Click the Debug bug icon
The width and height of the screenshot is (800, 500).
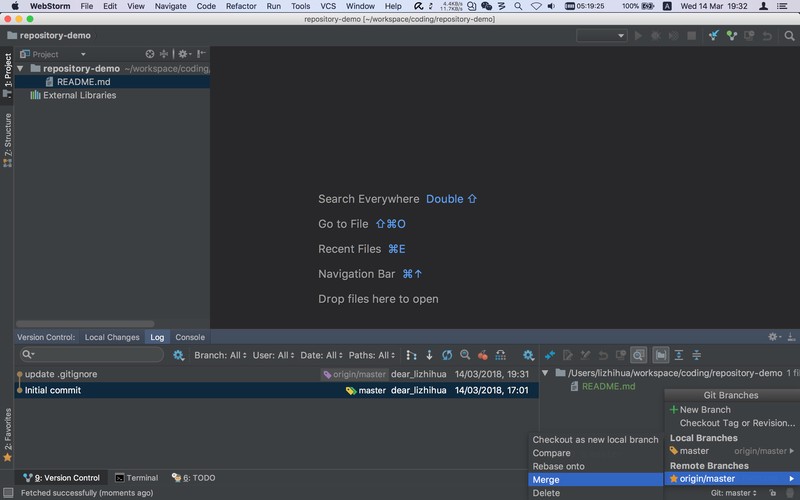656,35
